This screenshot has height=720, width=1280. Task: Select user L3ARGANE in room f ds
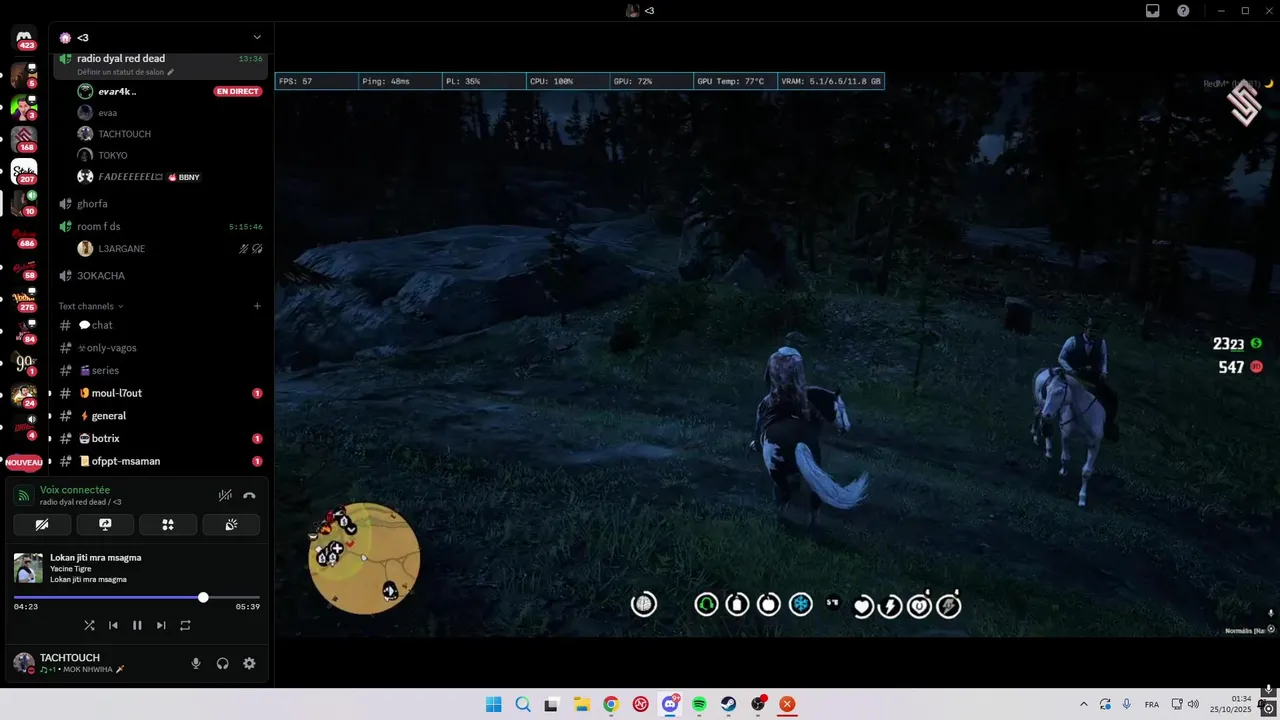click(121, 248)
